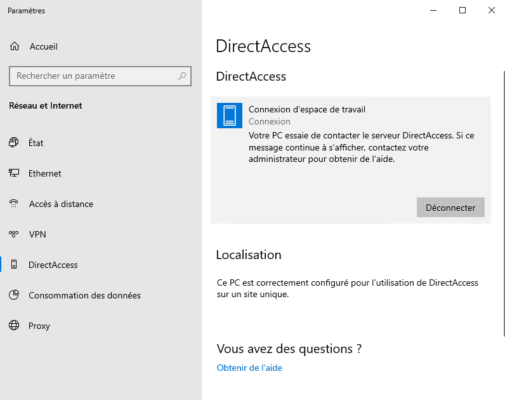The height and width of the screenshot is (400, 505).
Task: Click the vertical scrollbar on right
Action: tap(504, 203)
